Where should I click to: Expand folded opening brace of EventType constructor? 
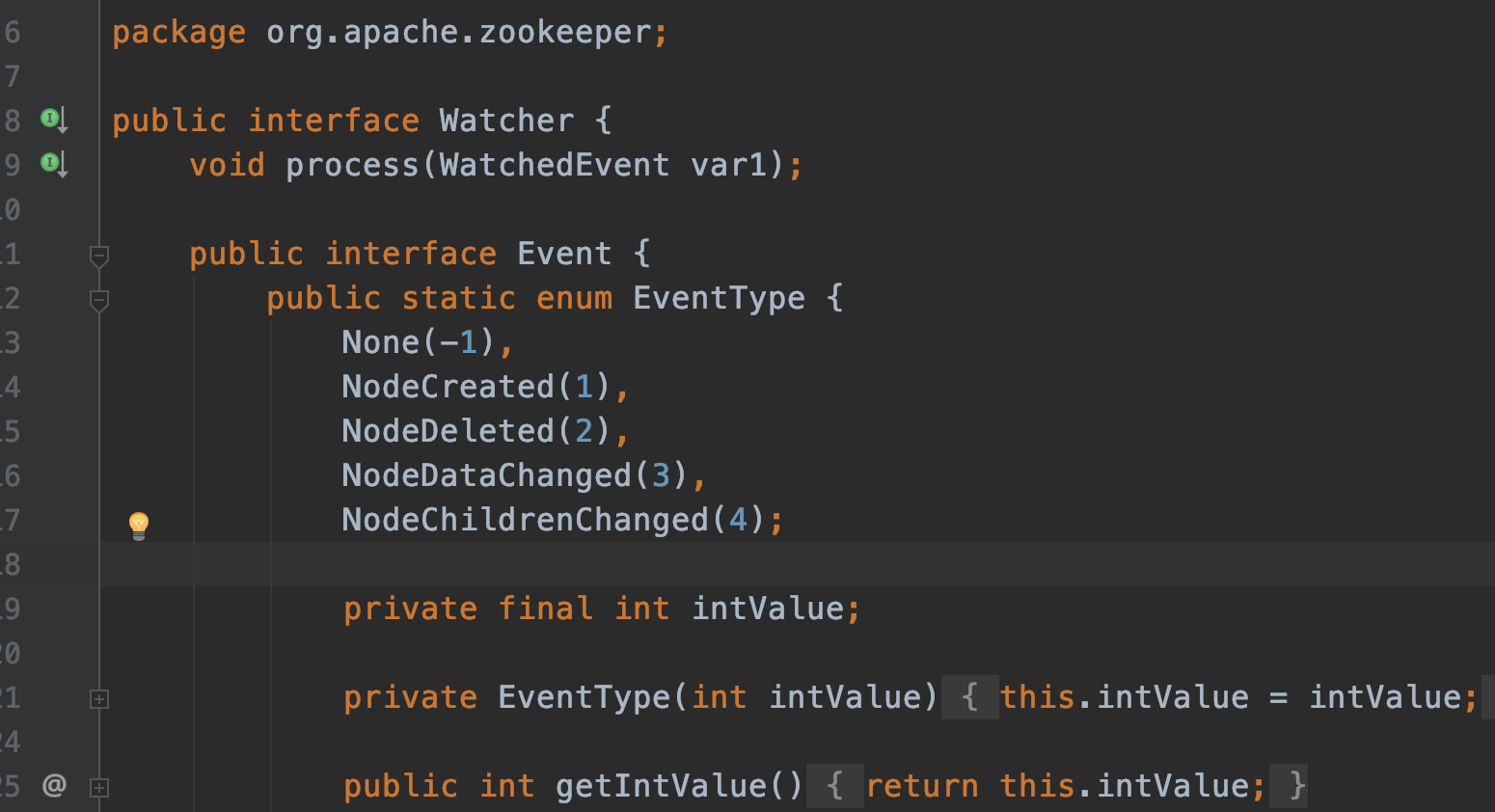click(x=969, y=697)
